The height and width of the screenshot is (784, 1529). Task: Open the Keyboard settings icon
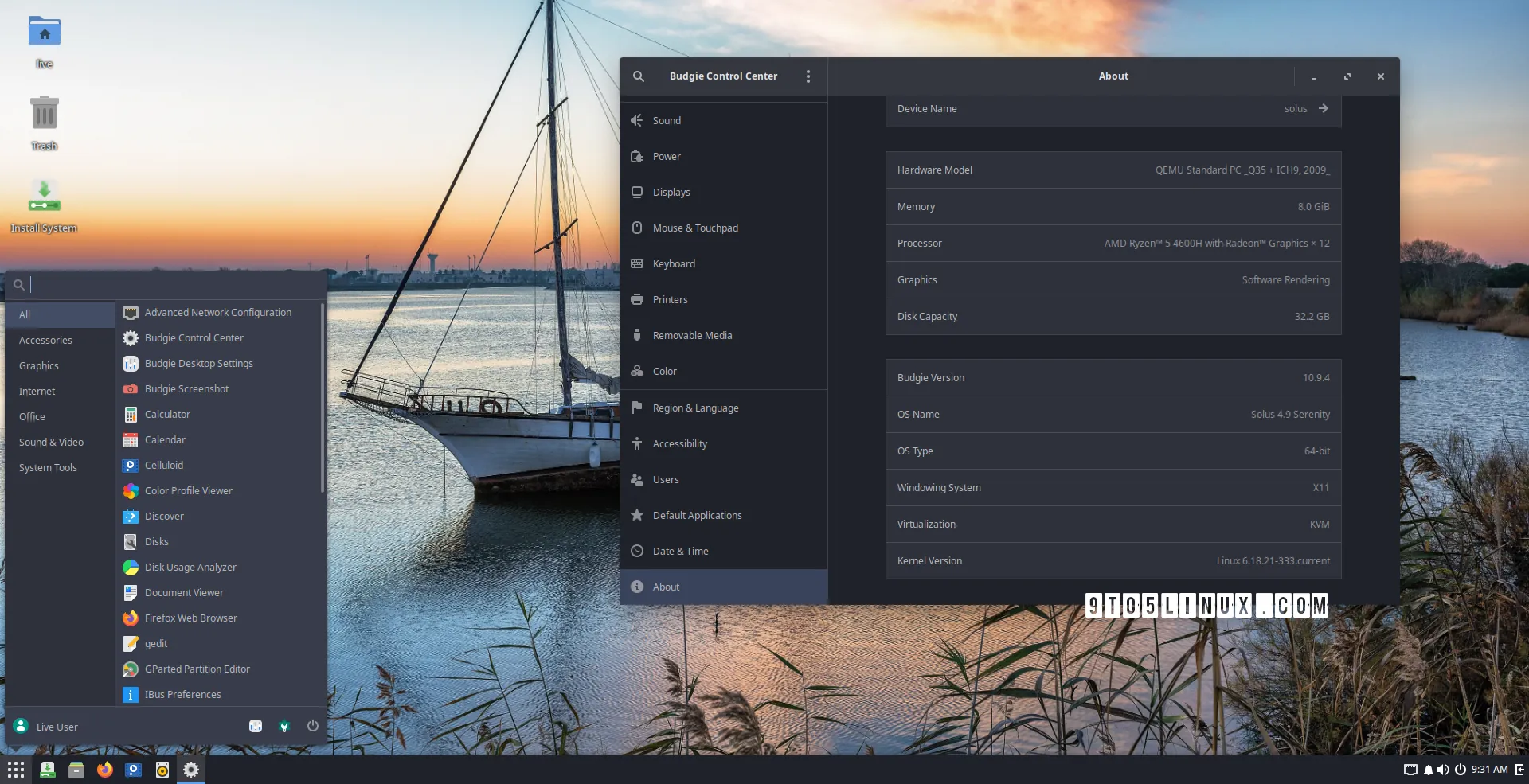click(637, 263)
